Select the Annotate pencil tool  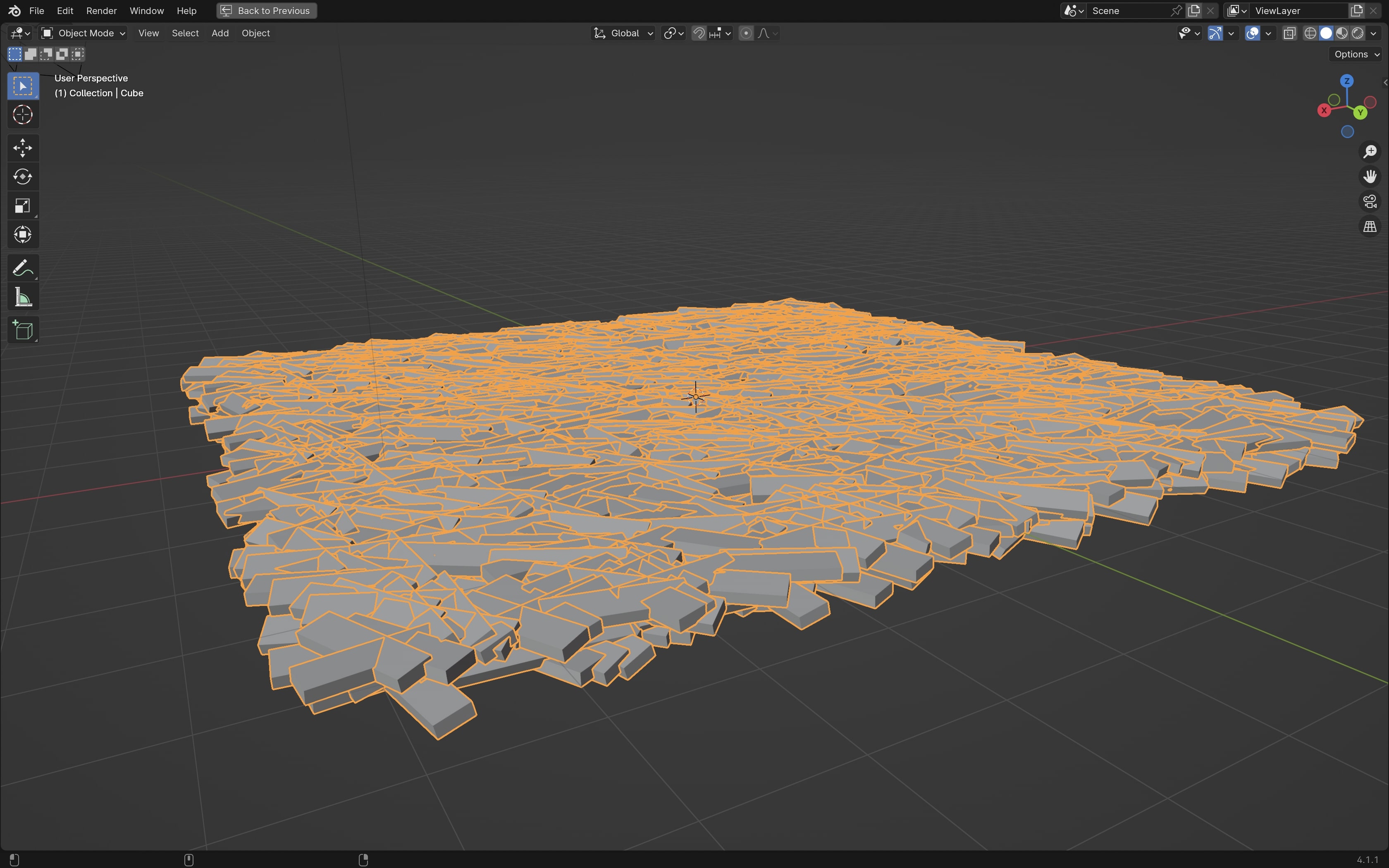(22, 268)
